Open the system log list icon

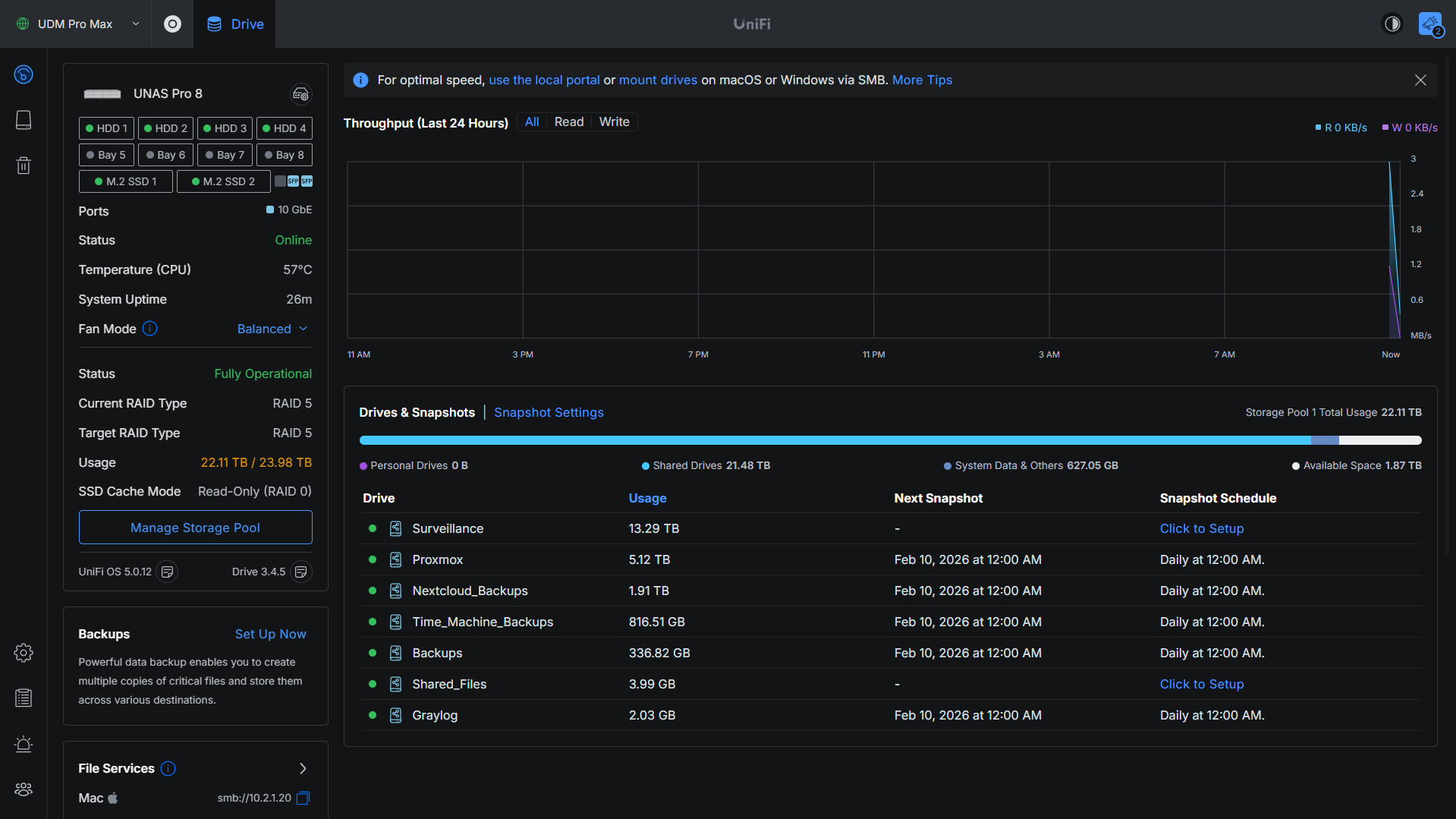(24, 698)
